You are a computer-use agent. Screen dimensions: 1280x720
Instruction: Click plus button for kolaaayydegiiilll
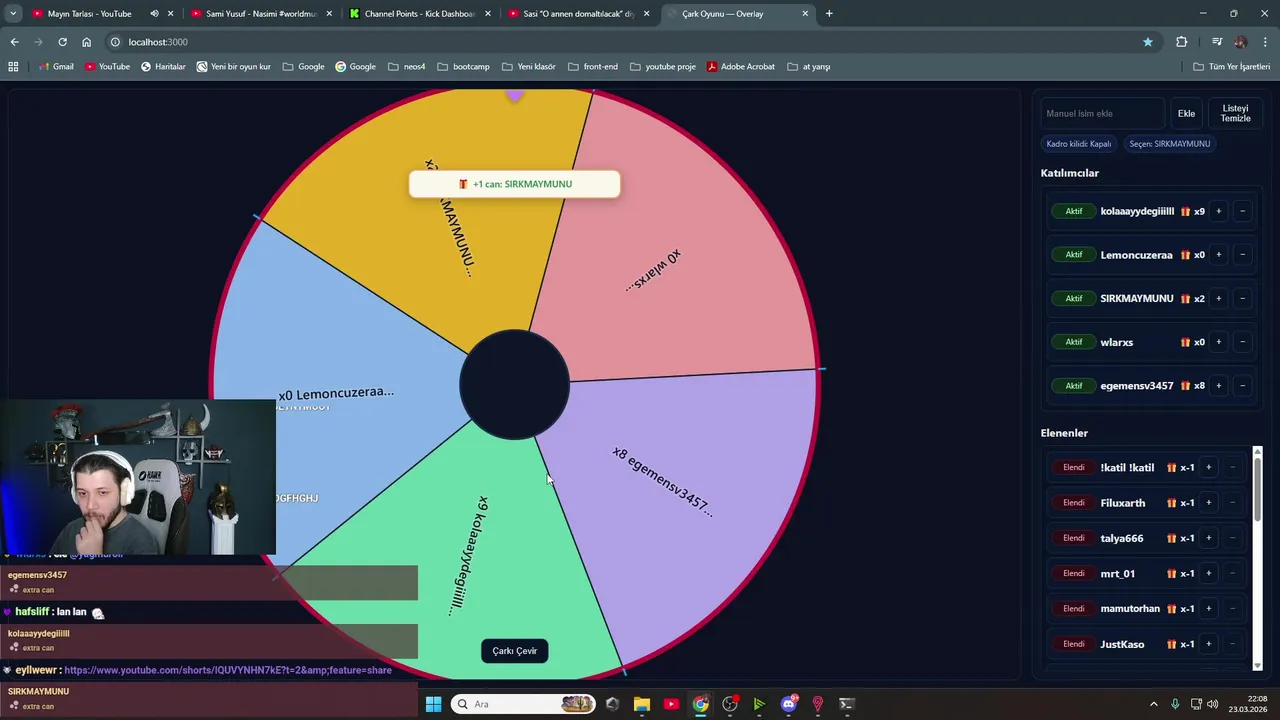[x=1218, y=211]
